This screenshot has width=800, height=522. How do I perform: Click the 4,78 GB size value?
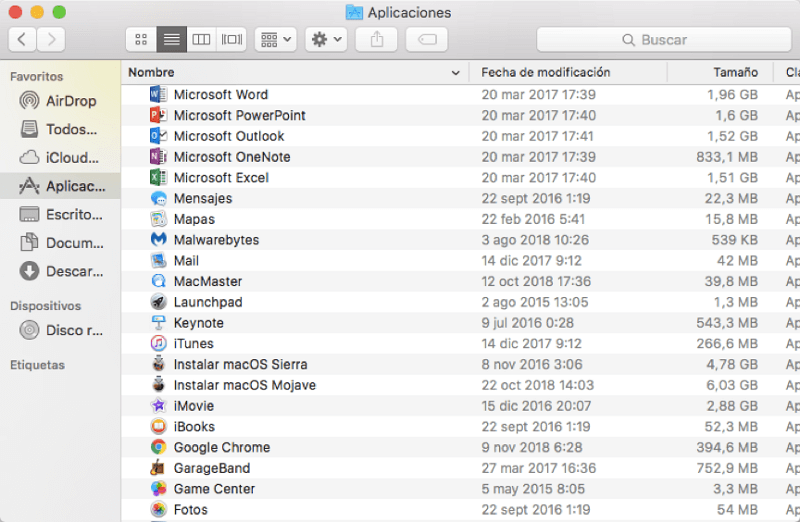(x=732, y=364)
